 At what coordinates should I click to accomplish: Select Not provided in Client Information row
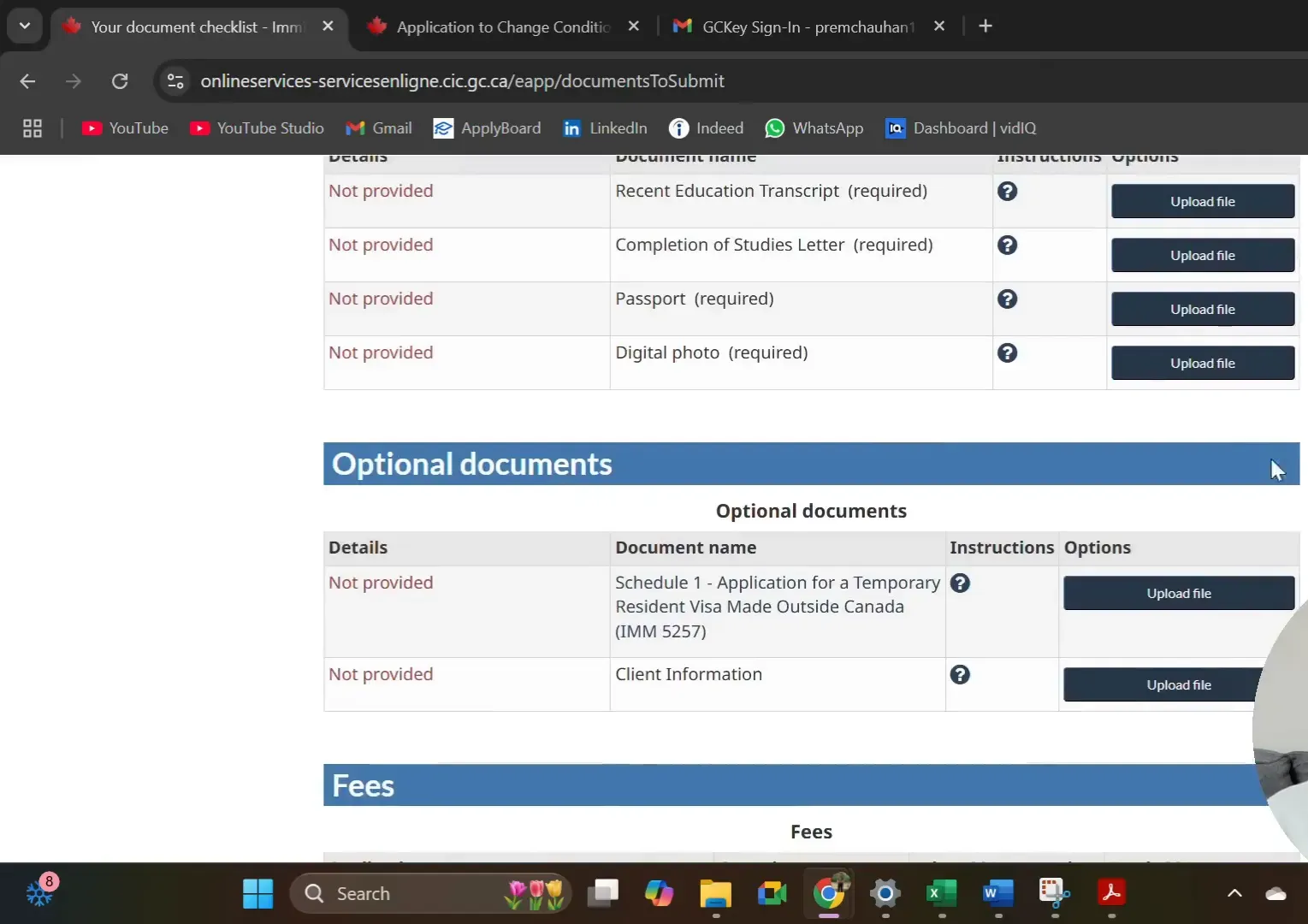[x=381, y=674]
